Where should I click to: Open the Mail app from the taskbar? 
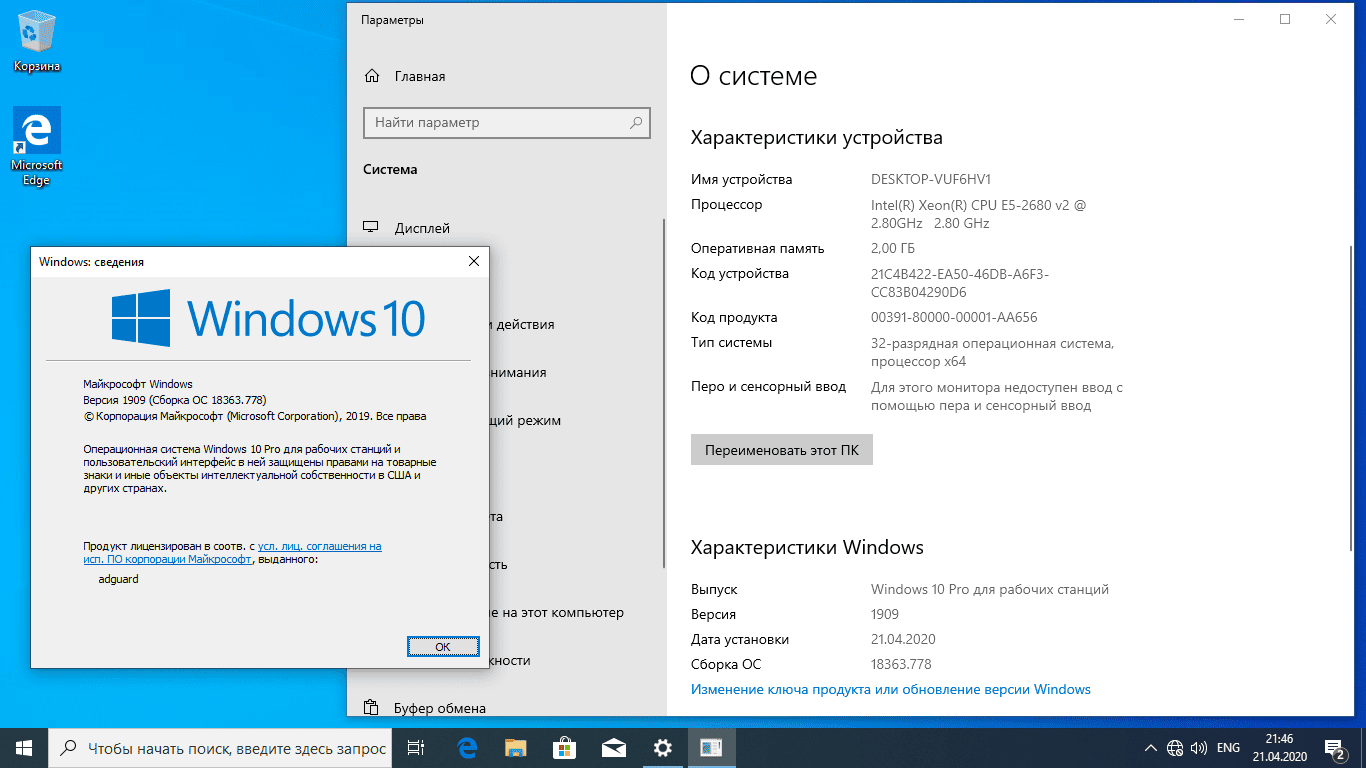coord(613,747)
